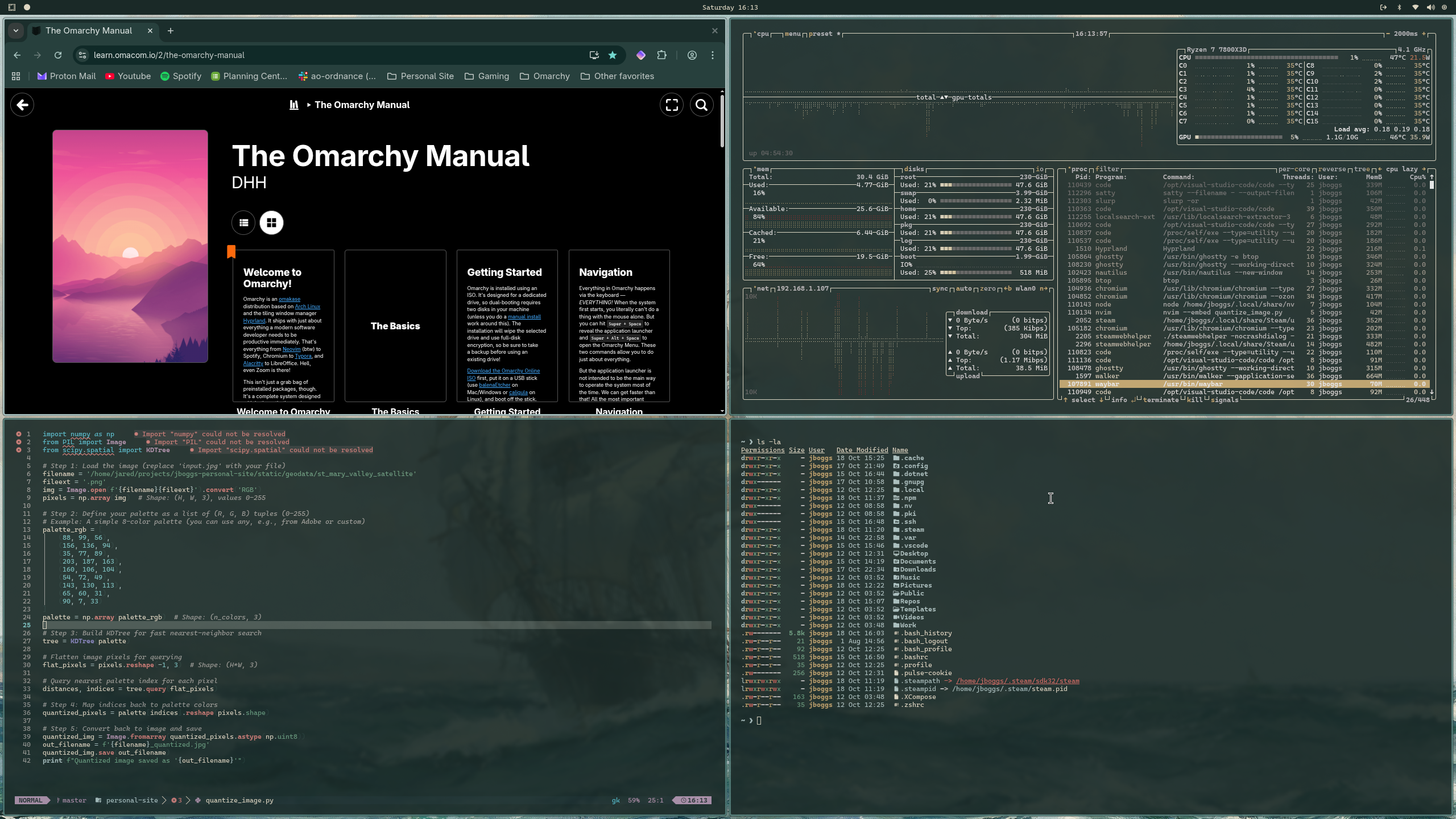The image size is (1456, 819).
Task: Click the Omarchy Manual book cover
Action: (130, 246)
